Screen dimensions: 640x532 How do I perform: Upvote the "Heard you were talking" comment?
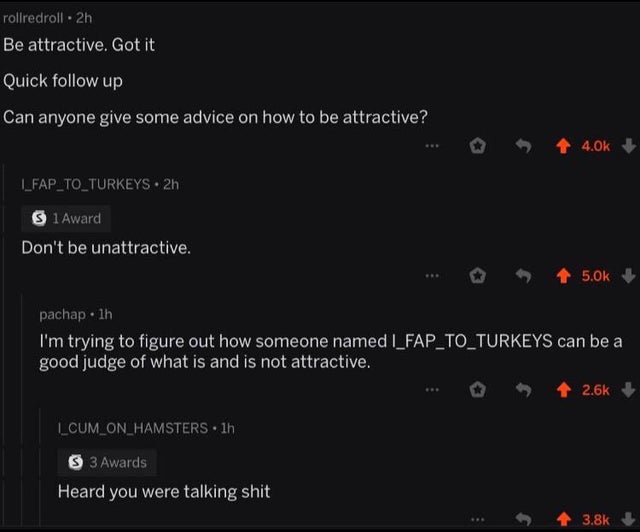[563, 519]
